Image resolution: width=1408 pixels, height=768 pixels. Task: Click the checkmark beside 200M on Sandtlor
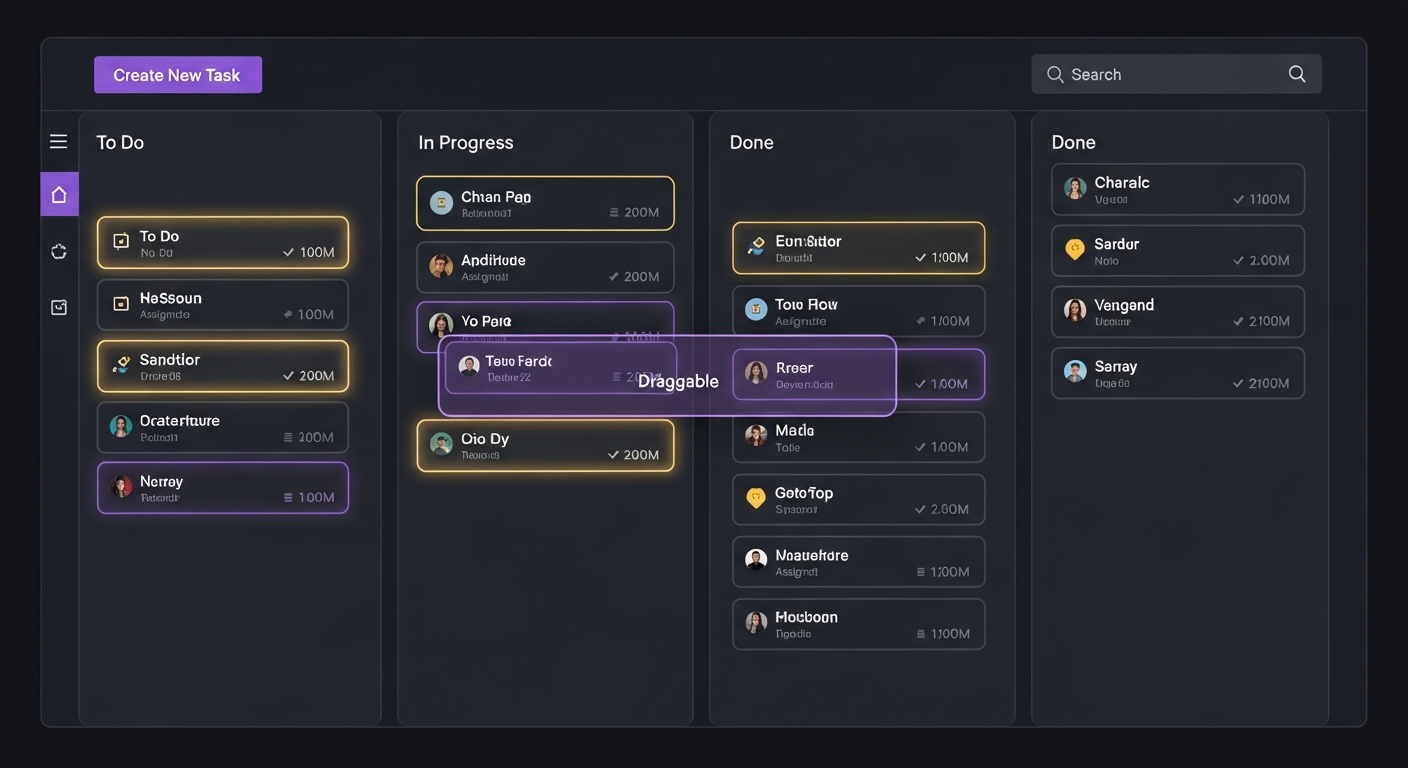click(x=288, y=376)
